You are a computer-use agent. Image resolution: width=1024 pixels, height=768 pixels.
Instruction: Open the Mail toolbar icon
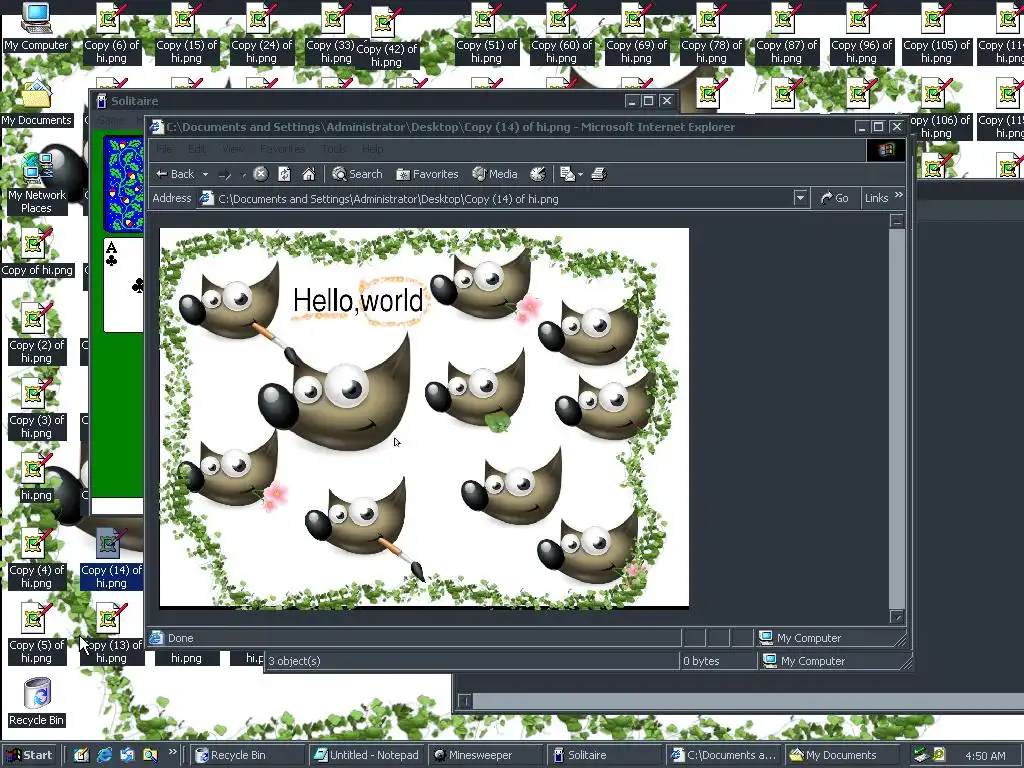pyautogui.click(x=567, y=174)
